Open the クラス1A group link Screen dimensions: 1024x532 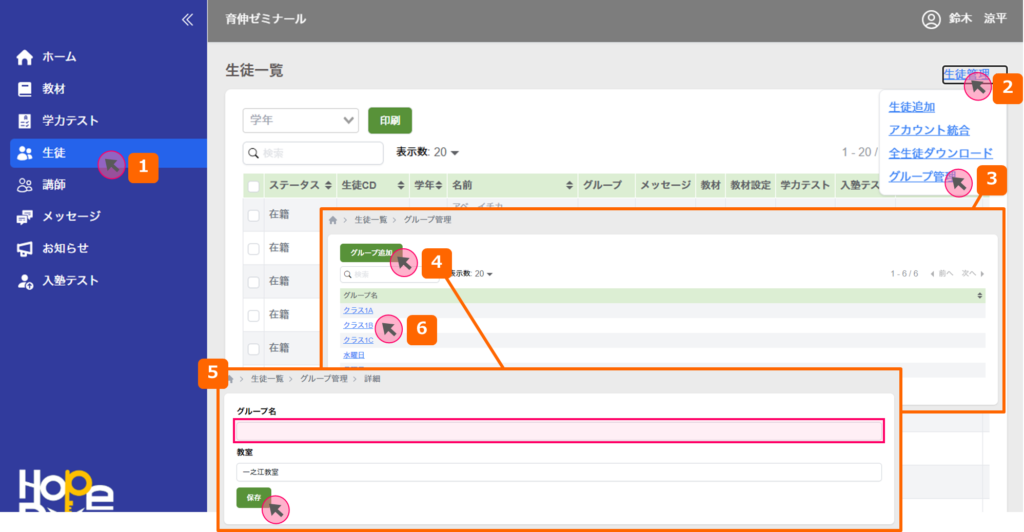(357, 311)
